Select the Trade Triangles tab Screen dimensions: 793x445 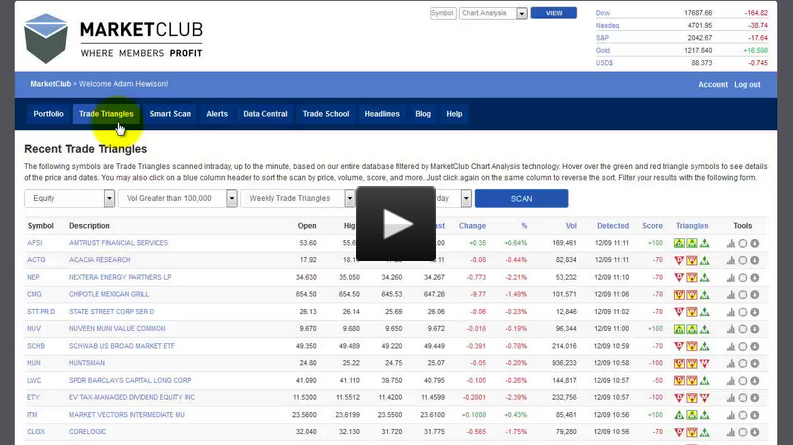[106, 114]
